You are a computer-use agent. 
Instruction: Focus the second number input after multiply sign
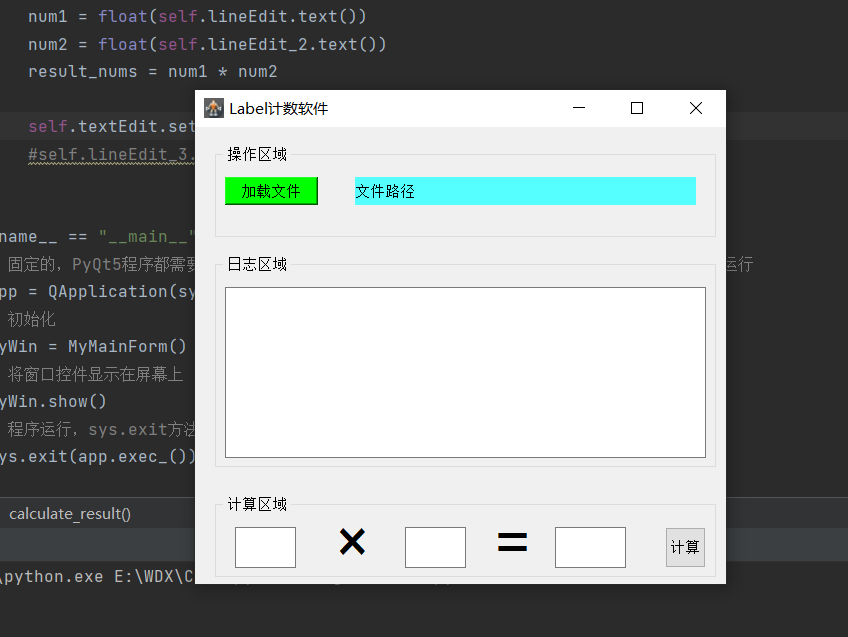tap(435, 547)
